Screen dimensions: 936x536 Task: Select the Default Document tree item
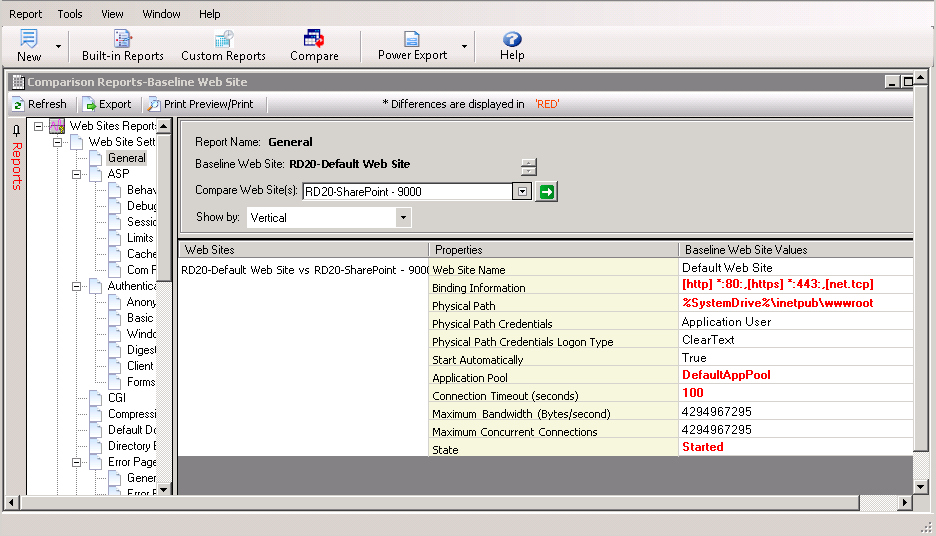tap(131, 430)
